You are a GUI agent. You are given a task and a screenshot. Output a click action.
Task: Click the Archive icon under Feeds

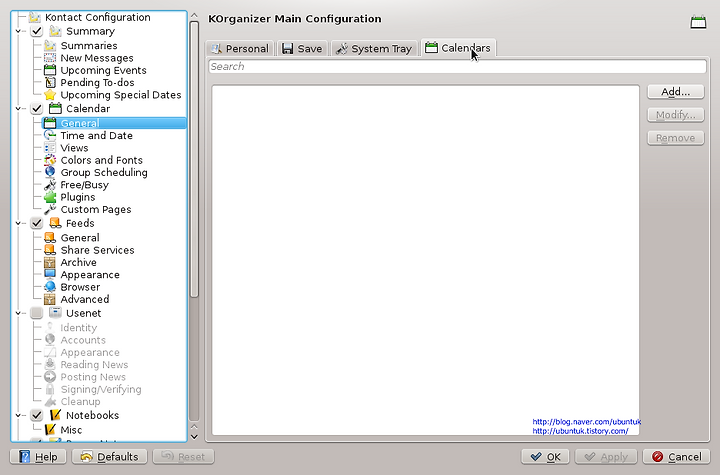50,262
